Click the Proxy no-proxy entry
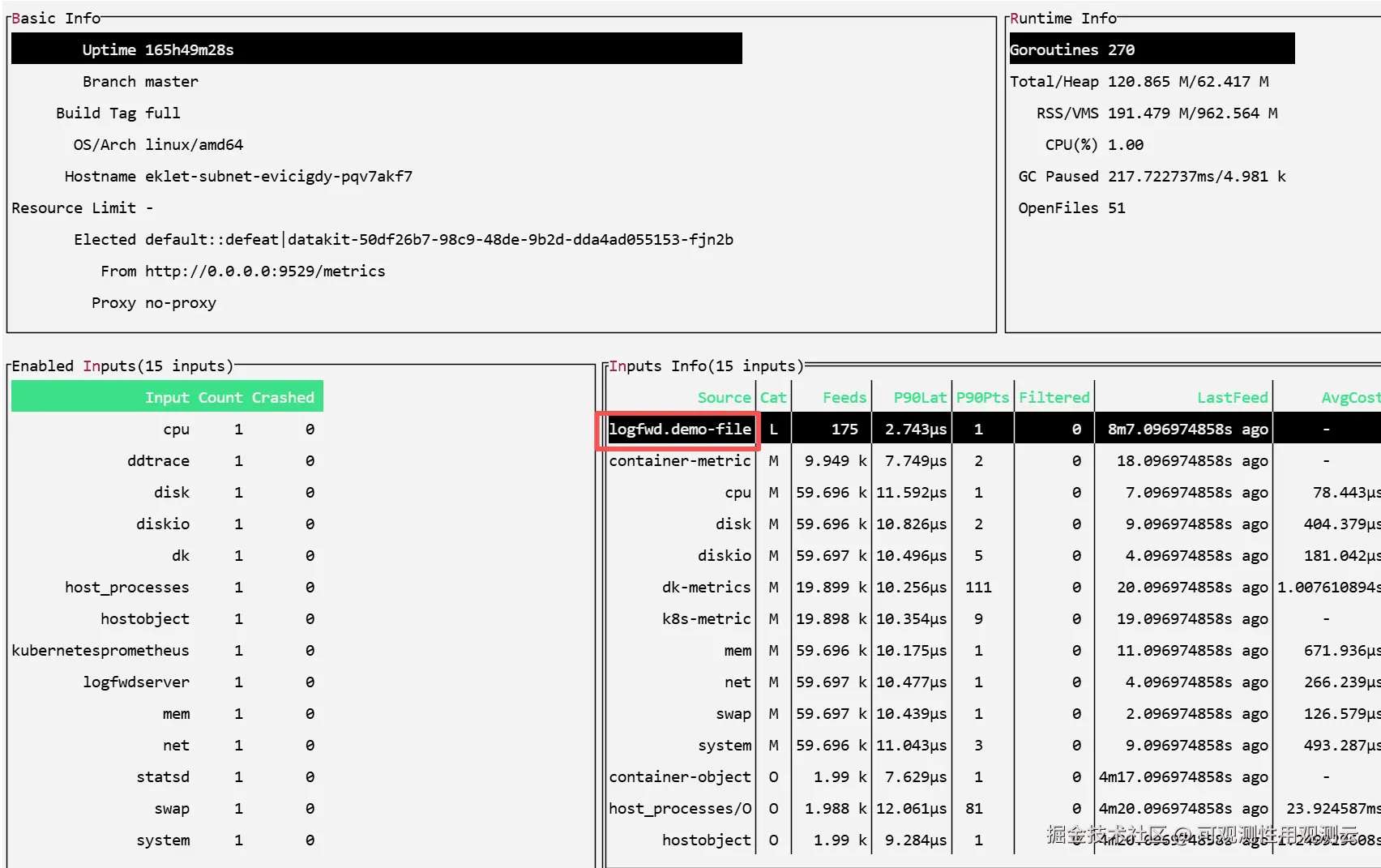This screenshot has height=868, width=1381. pos(154,302)
